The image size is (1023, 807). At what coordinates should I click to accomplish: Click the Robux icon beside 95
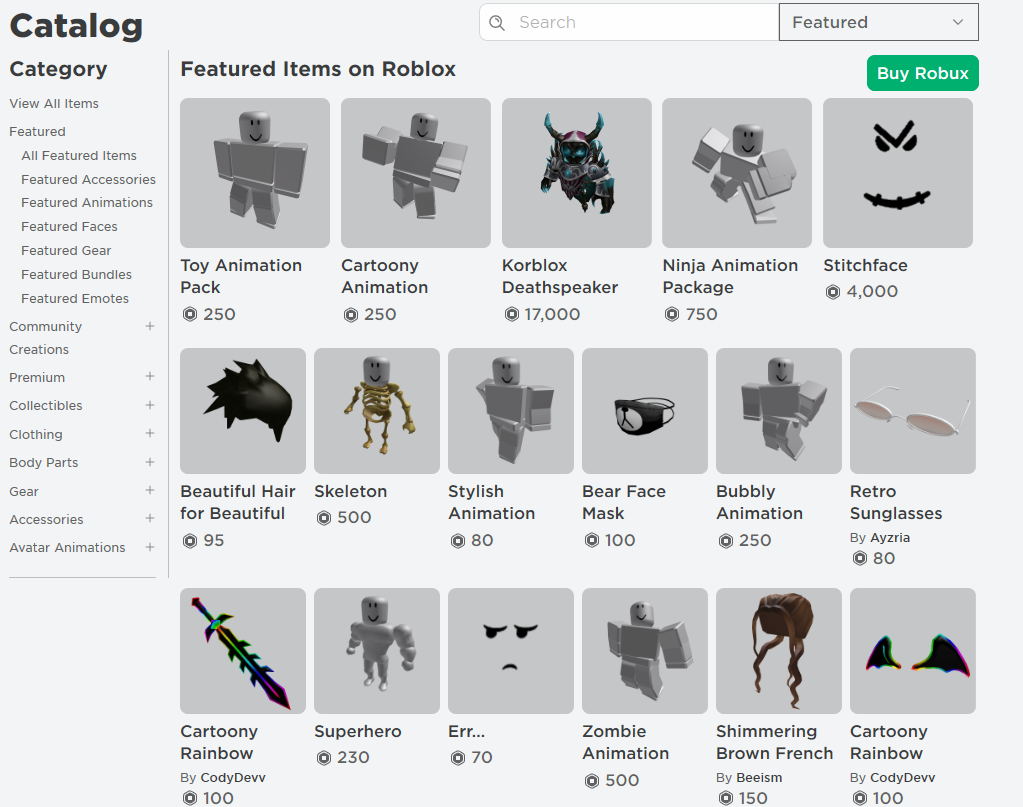point(190,541)
